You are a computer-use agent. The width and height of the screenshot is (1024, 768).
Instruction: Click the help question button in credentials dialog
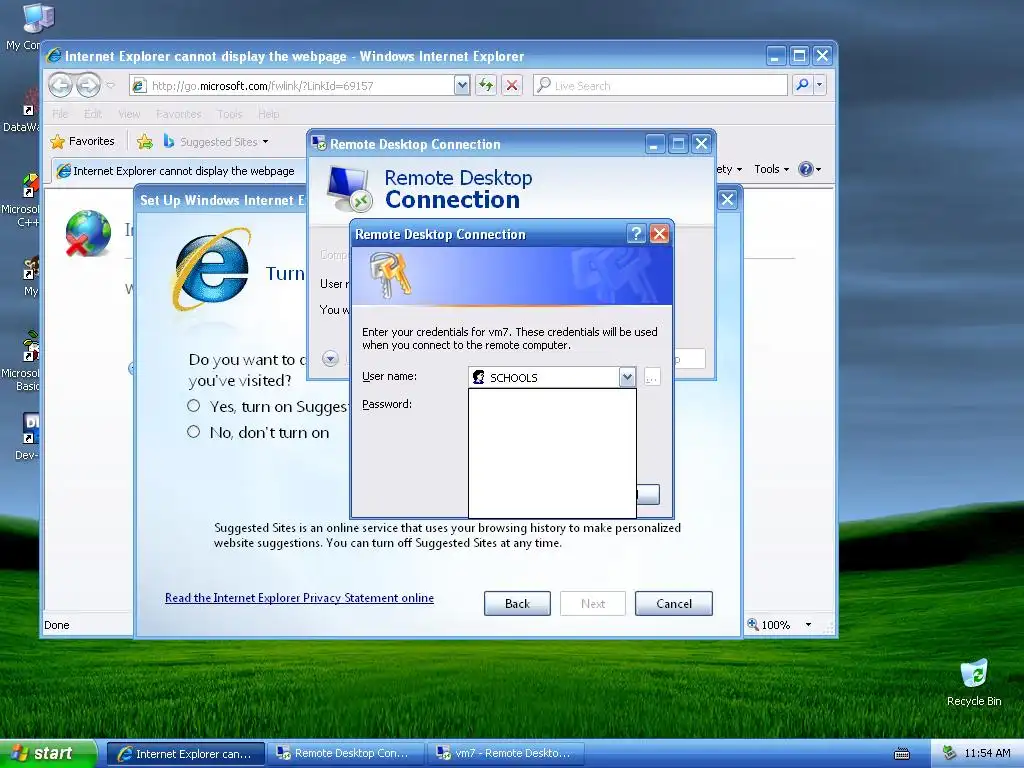coord(636,234)
